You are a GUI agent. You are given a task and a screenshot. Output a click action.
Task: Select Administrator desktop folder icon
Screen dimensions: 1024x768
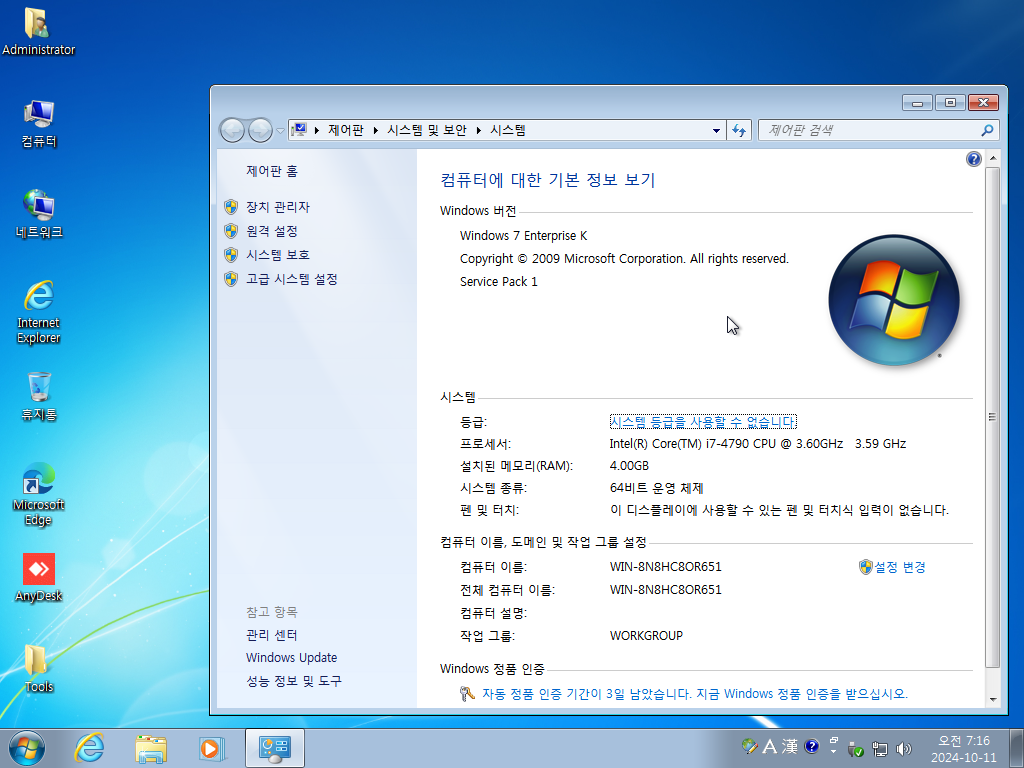(x=38, y=31)
